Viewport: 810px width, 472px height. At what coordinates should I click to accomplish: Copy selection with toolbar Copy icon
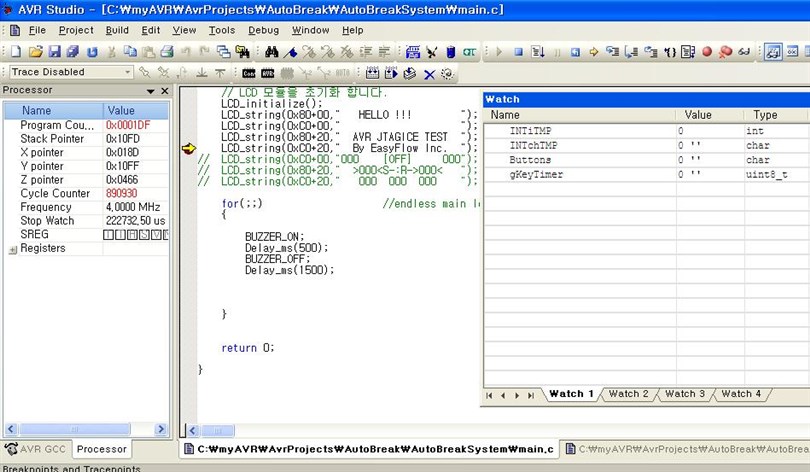tap(130, 51)
